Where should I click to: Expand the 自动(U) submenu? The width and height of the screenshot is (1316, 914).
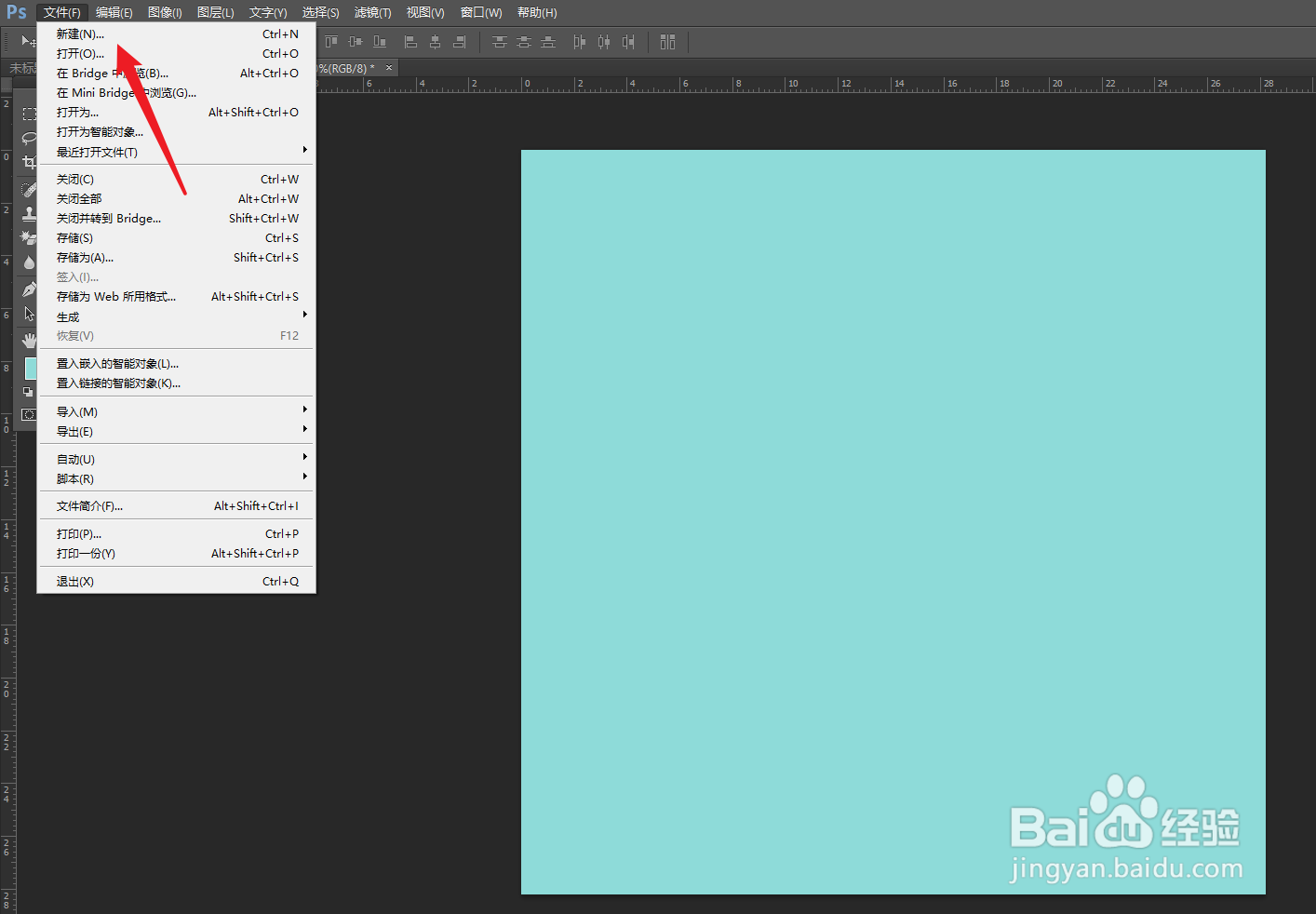click(x=177, y=459)
